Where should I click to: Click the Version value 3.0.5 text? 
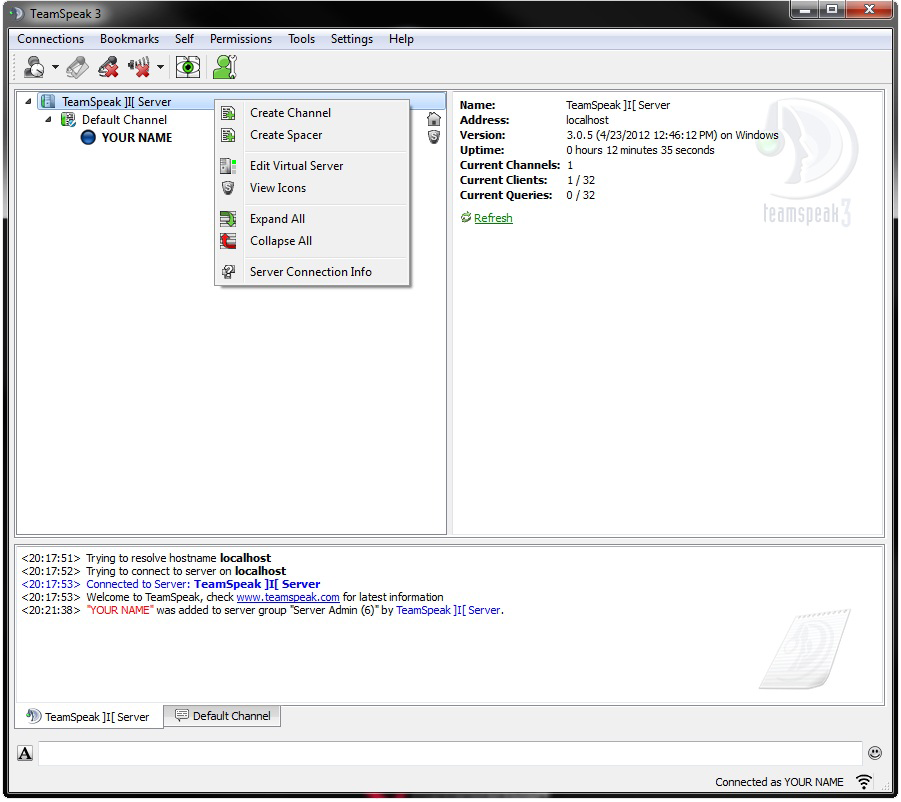tap(672, 135)
